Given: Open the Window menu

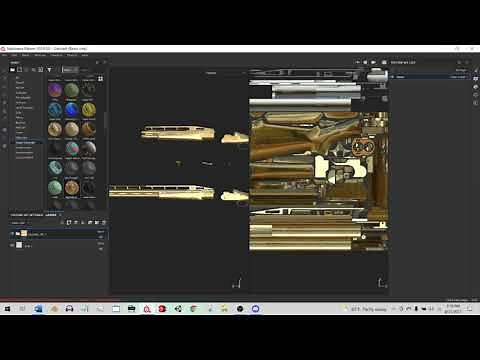Looking at the screenshot, I should (x=40, y=55).
